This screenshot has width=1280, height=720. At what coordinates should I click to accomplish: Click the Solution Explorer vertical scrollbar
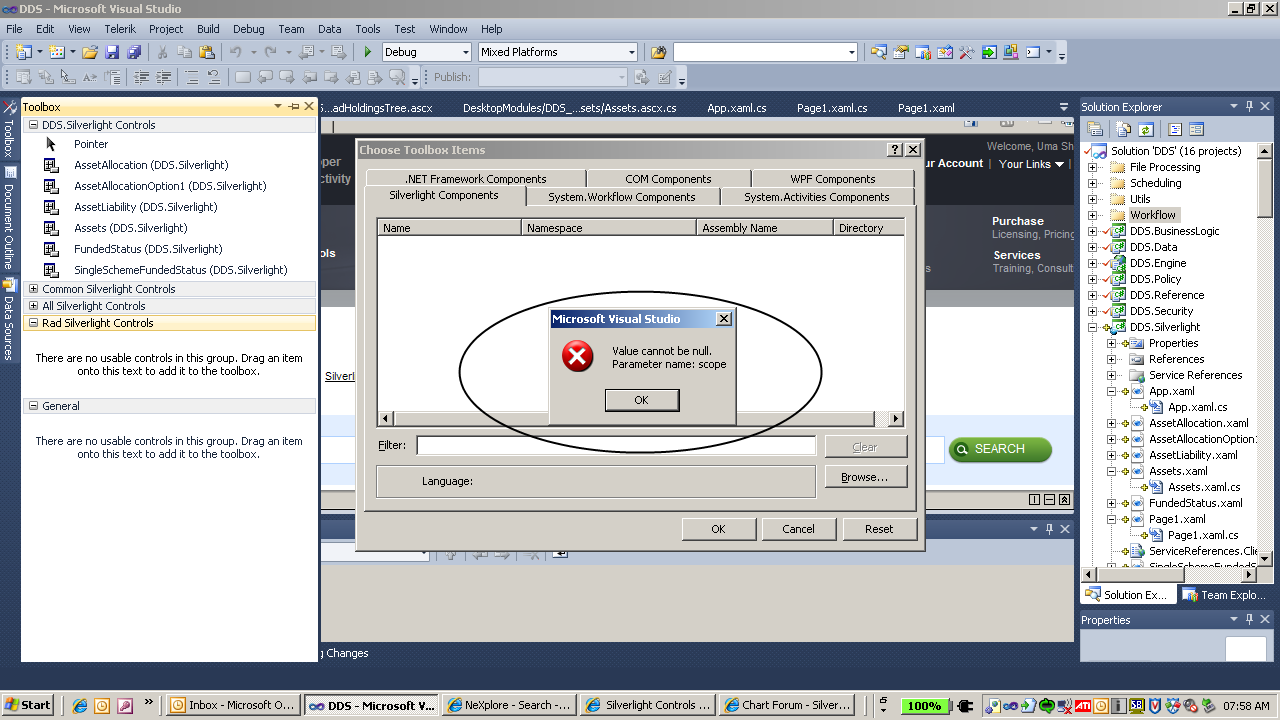[x=1265, y=356]
